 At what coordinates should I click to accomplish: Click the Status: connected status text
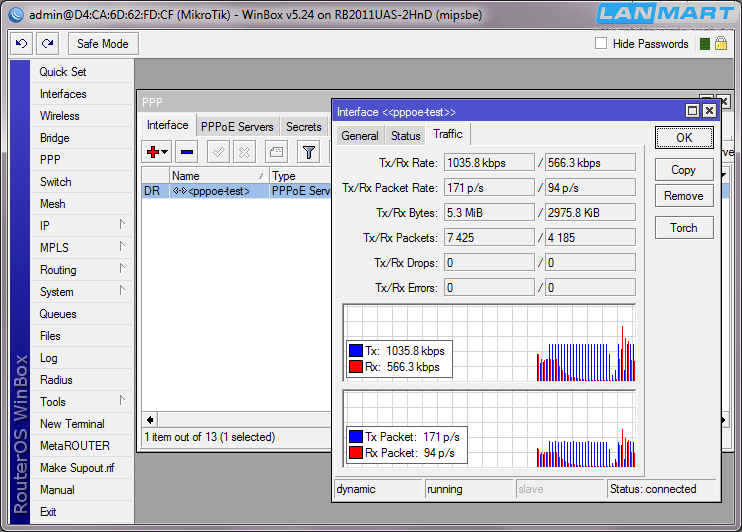pyautogui.click(x=653, y=489)
